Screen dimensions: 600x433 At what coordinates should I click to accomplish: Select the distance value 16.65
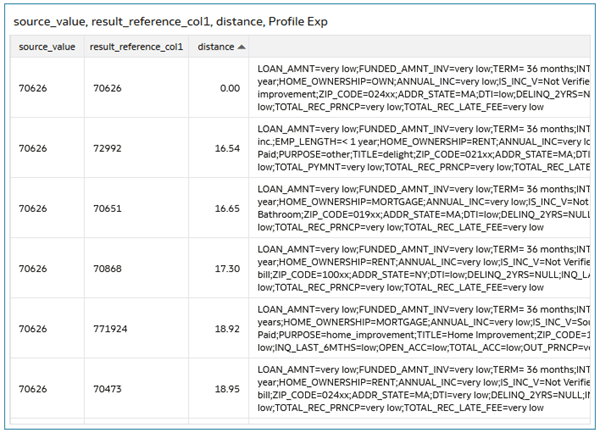click(x=227, y=208)
